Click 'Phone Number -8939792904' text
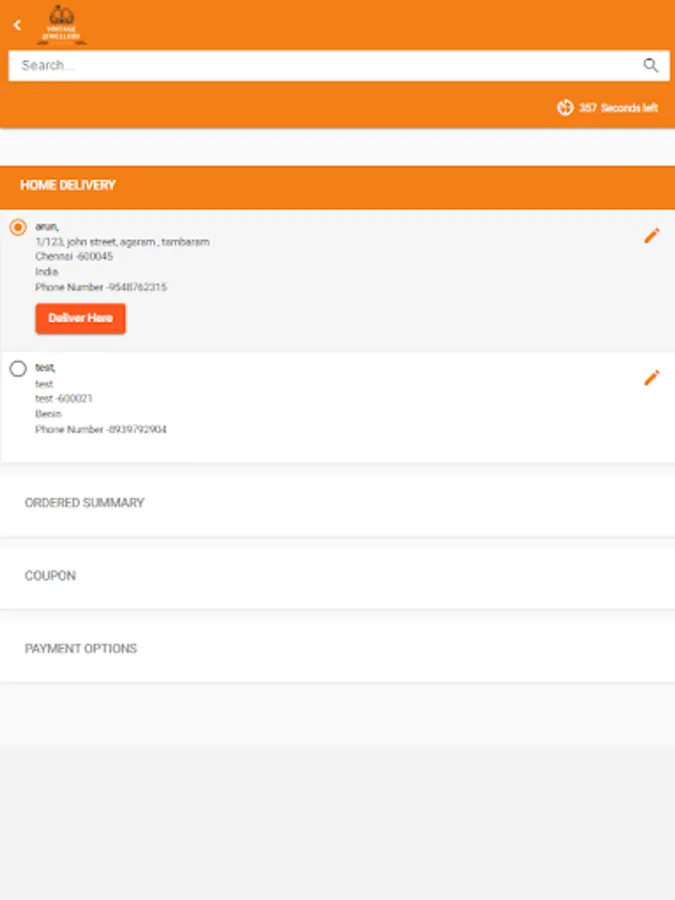 click(x=101, y=429)
